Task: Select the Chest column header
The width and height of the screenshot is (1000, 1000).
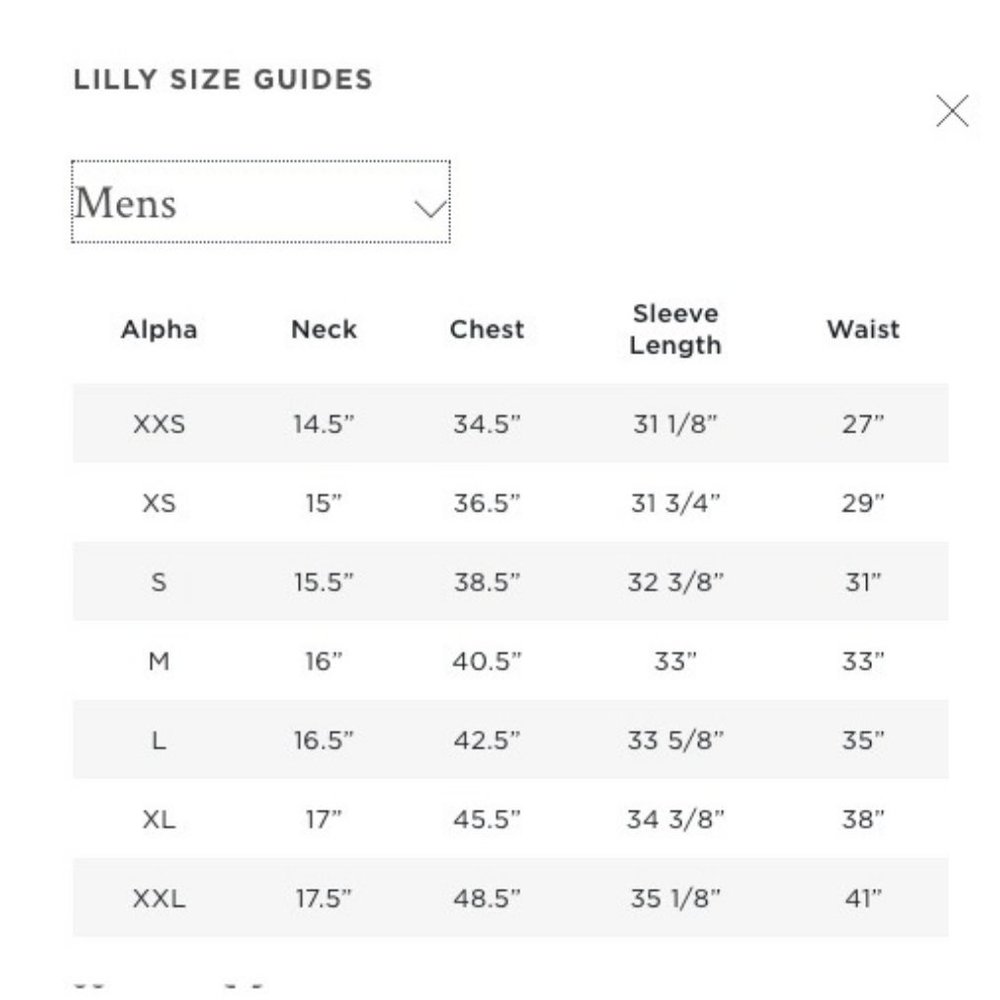Action: 488,329
